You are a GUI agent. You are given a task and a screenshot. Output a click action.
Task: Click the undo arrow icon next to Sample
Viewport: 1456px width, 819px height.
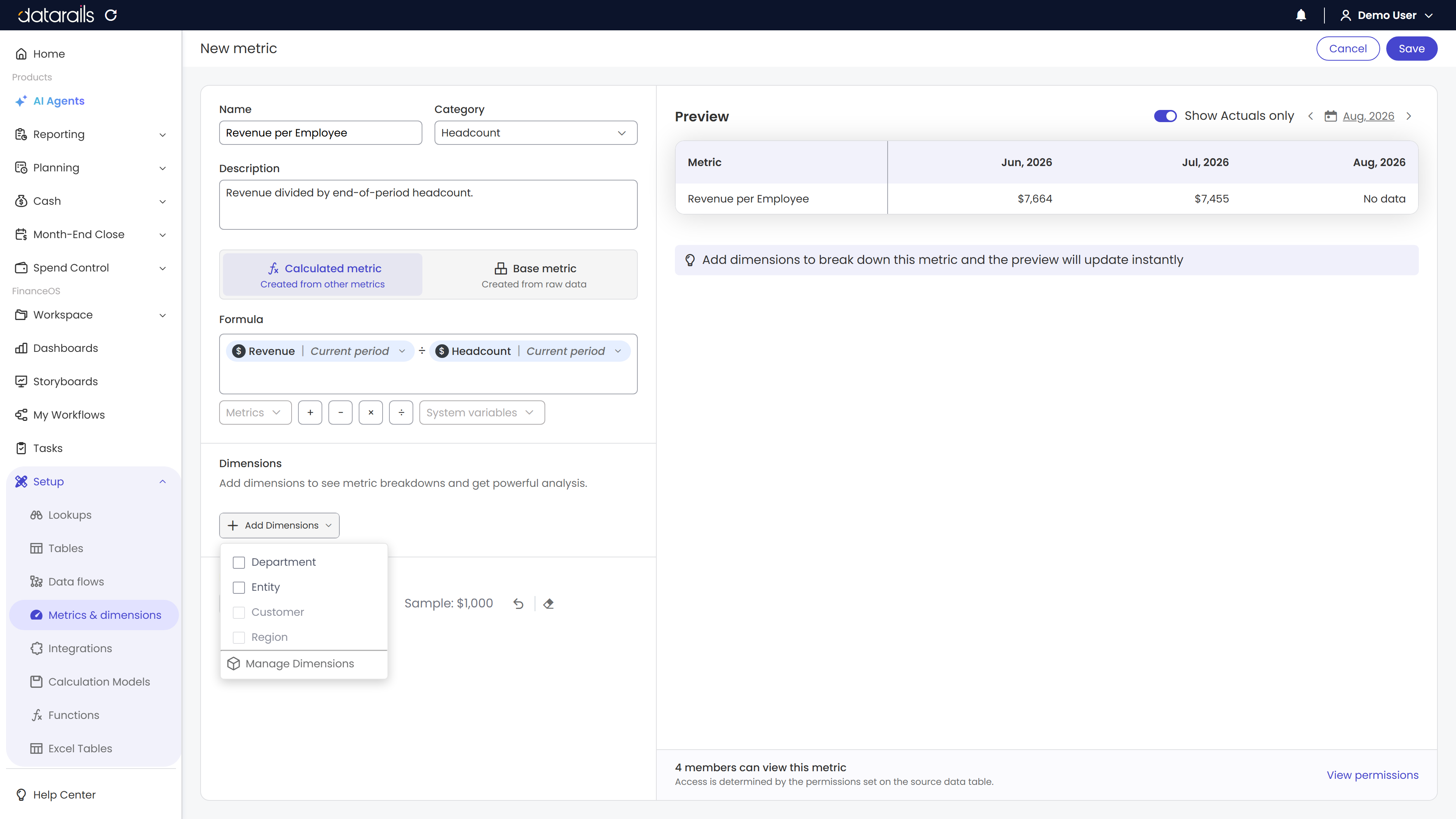[518, 604]
